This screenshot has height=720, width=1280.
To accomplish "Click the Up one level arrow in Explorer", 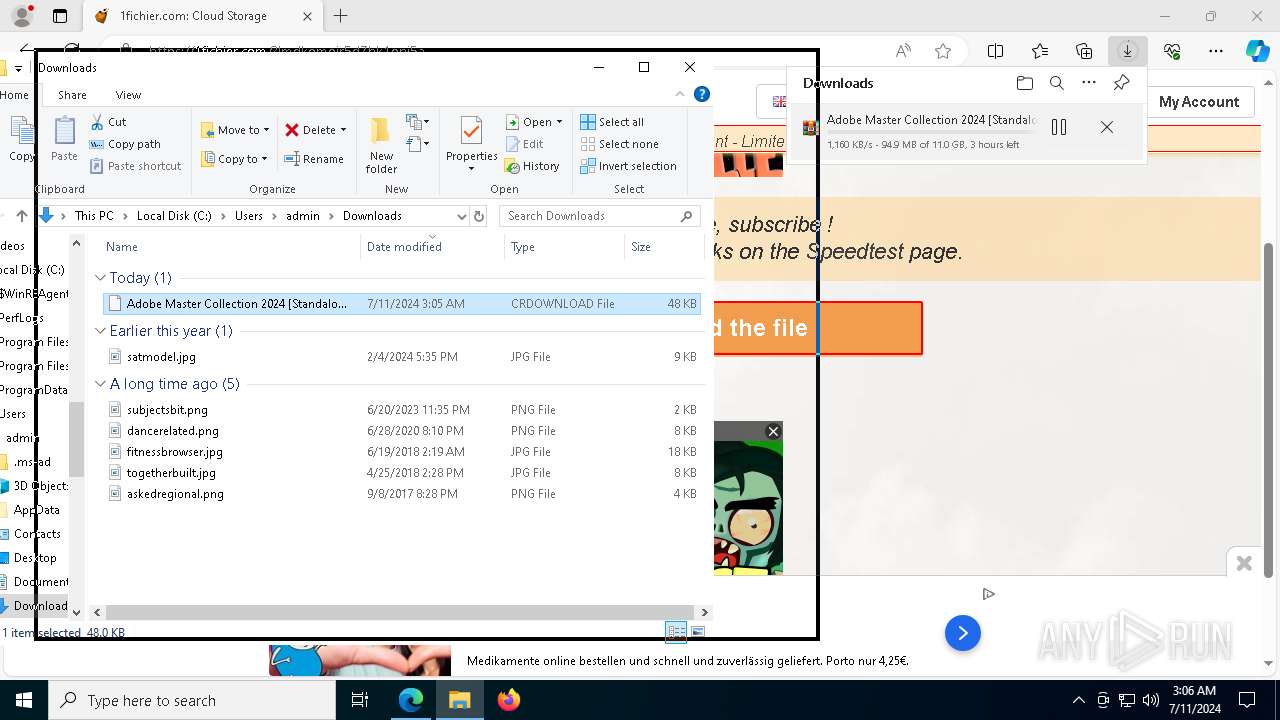I will pyautogui.click(x=22, y=216).
